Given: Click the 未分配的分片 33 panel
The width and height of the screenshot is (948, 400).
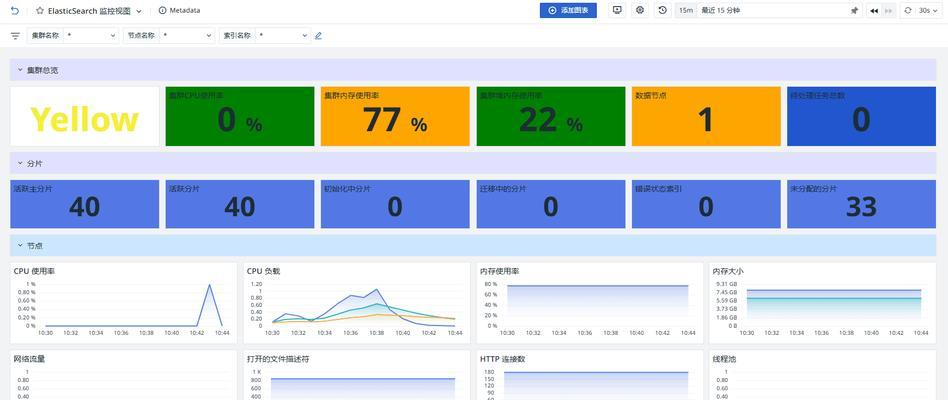Looking at the screenshot, I should click(862, 204).
